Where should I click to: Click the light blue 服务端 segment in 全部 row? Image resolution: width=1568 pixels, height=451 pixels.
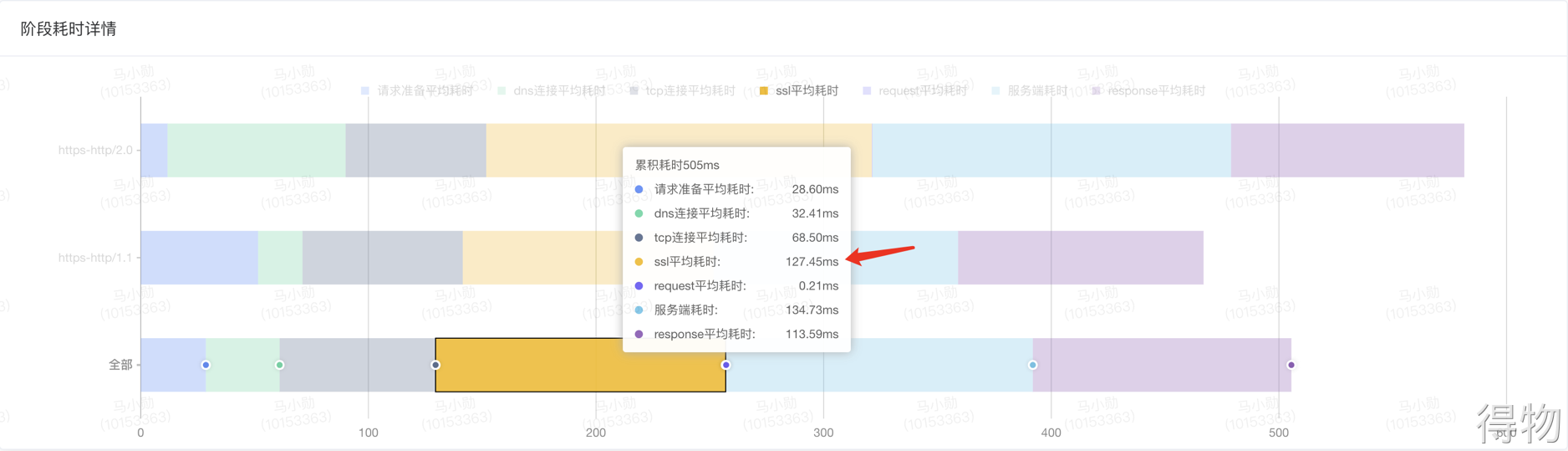(x=879, y=365)
